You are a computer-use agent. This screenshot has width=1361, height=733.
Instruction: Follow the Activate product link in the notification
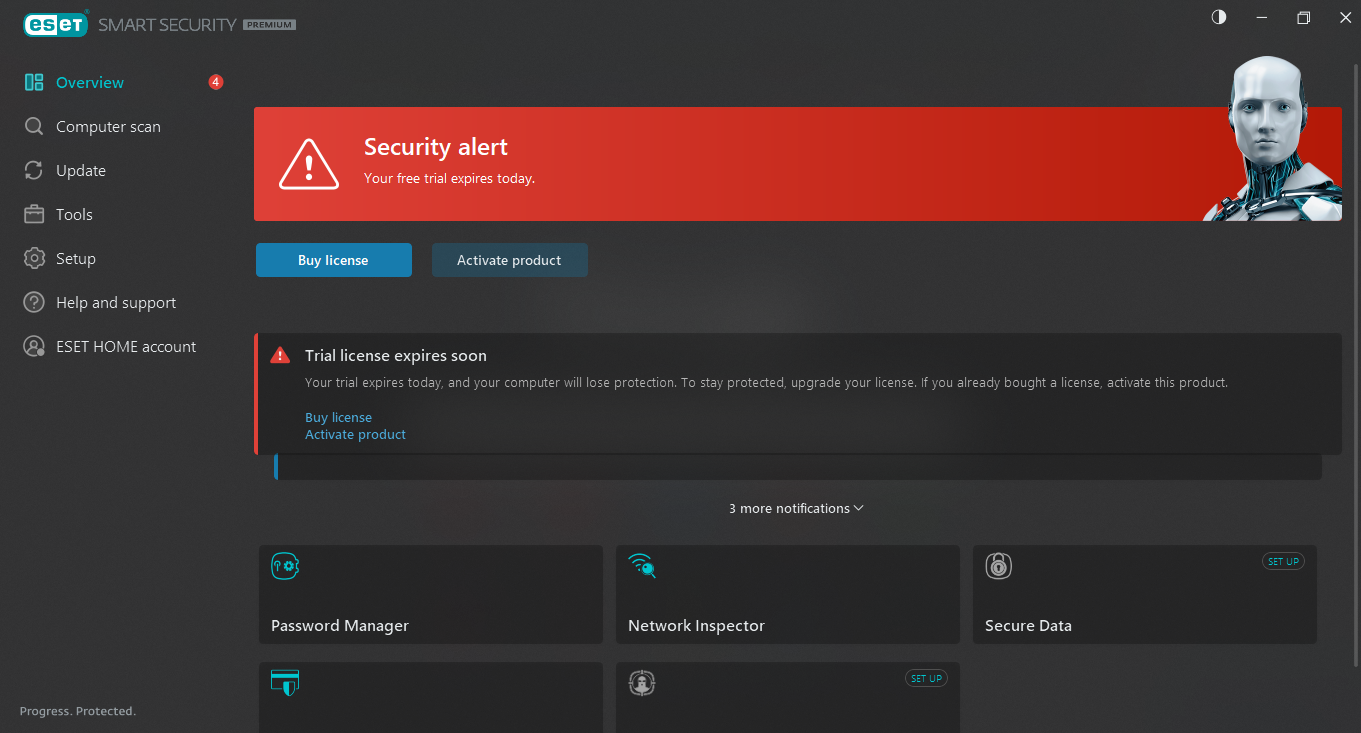click(355, 435)
